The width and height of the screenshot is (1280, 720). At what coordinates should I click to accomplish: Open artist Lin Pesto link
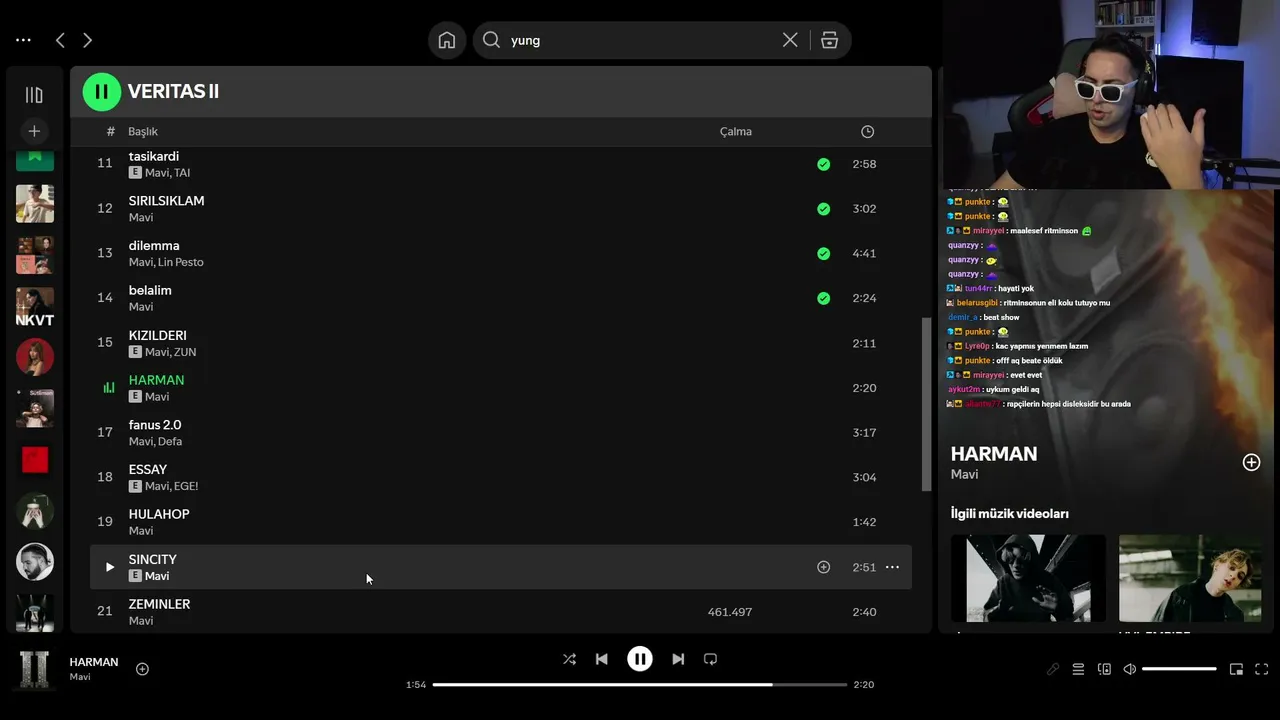coord(181,262)
